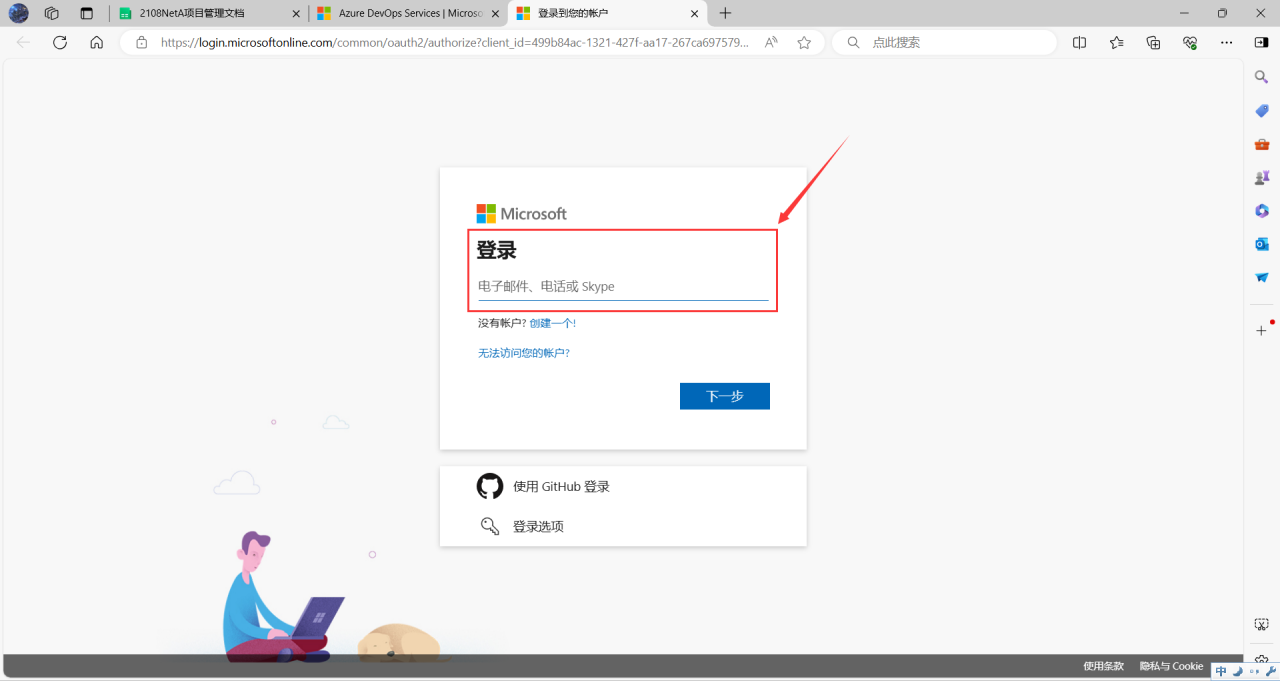The image size is (1280, 681).
Task: Open the sidebar Outlook icon
Action: point(1261,243)
